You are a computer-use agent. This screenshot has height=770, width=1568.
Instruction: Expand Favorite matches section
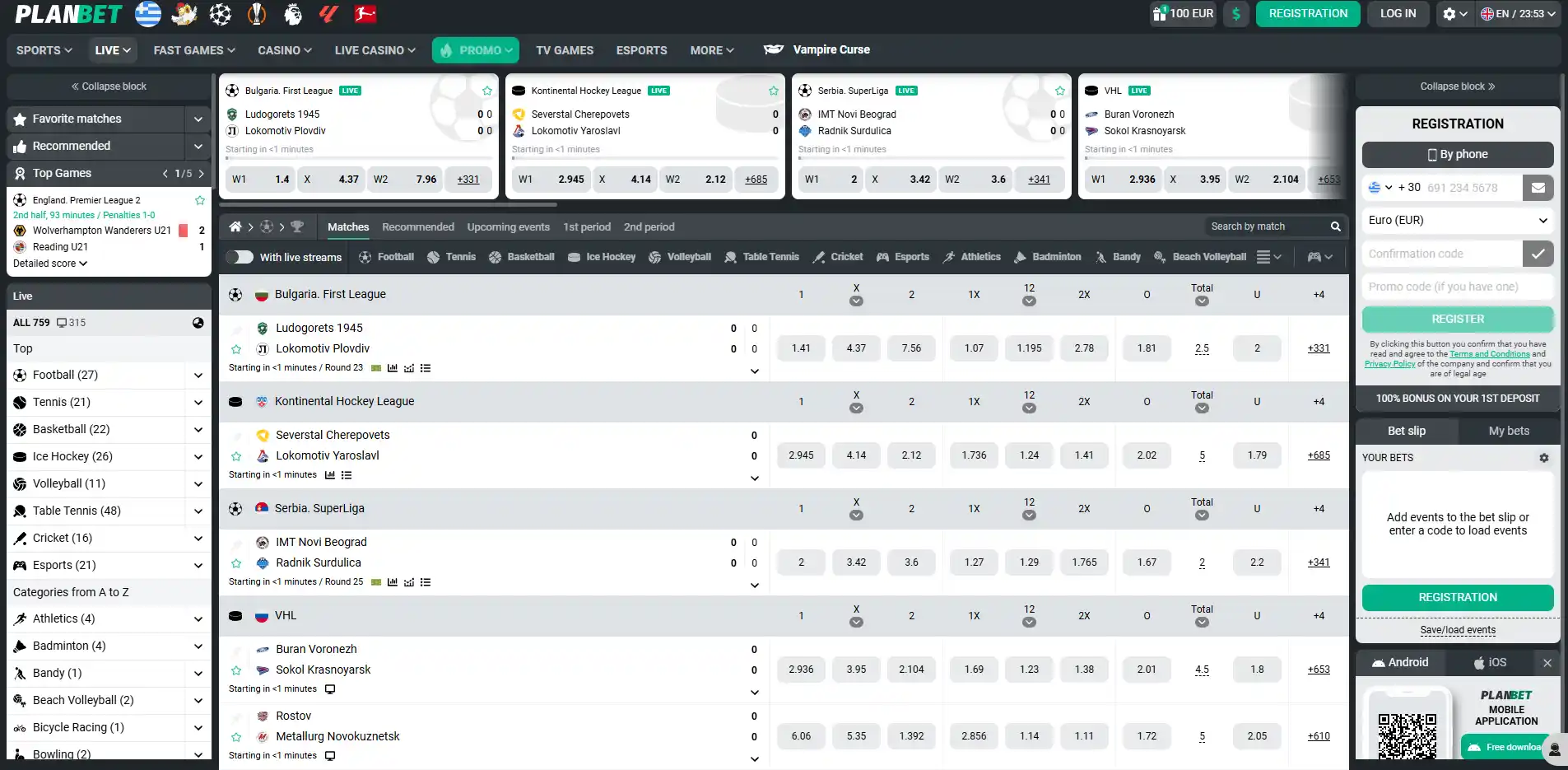(198, 119)
